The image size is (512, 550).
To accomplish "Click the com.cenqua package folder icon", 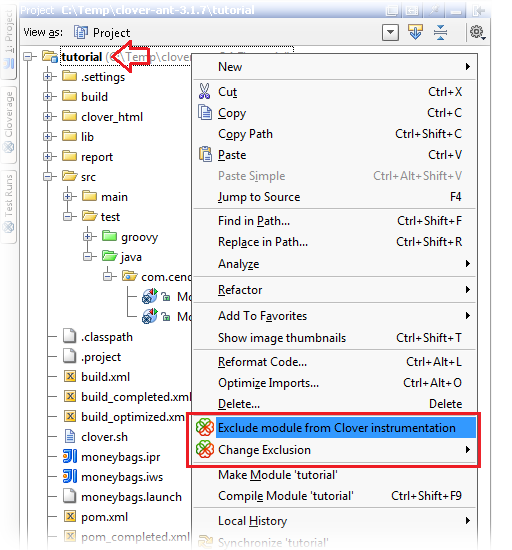I will [129, 276].
